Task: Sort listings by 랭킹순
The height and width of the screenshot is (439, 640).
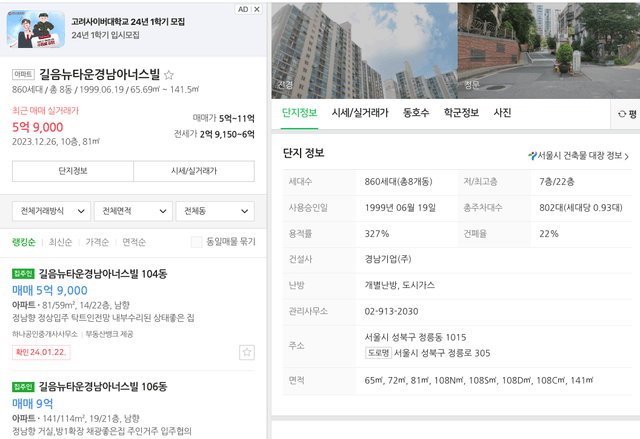Action: pos(24,242)
